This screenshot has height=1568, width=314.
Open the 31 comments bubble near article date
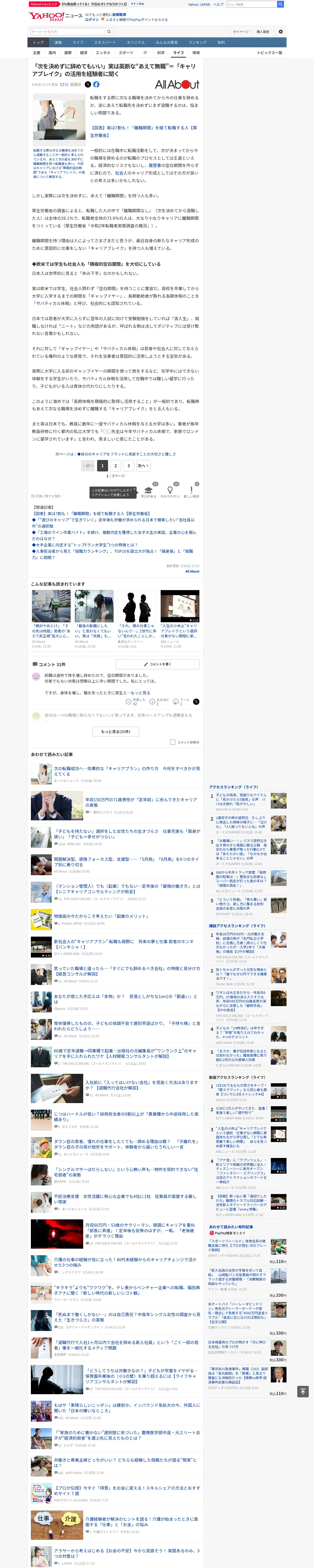(65, 85)
